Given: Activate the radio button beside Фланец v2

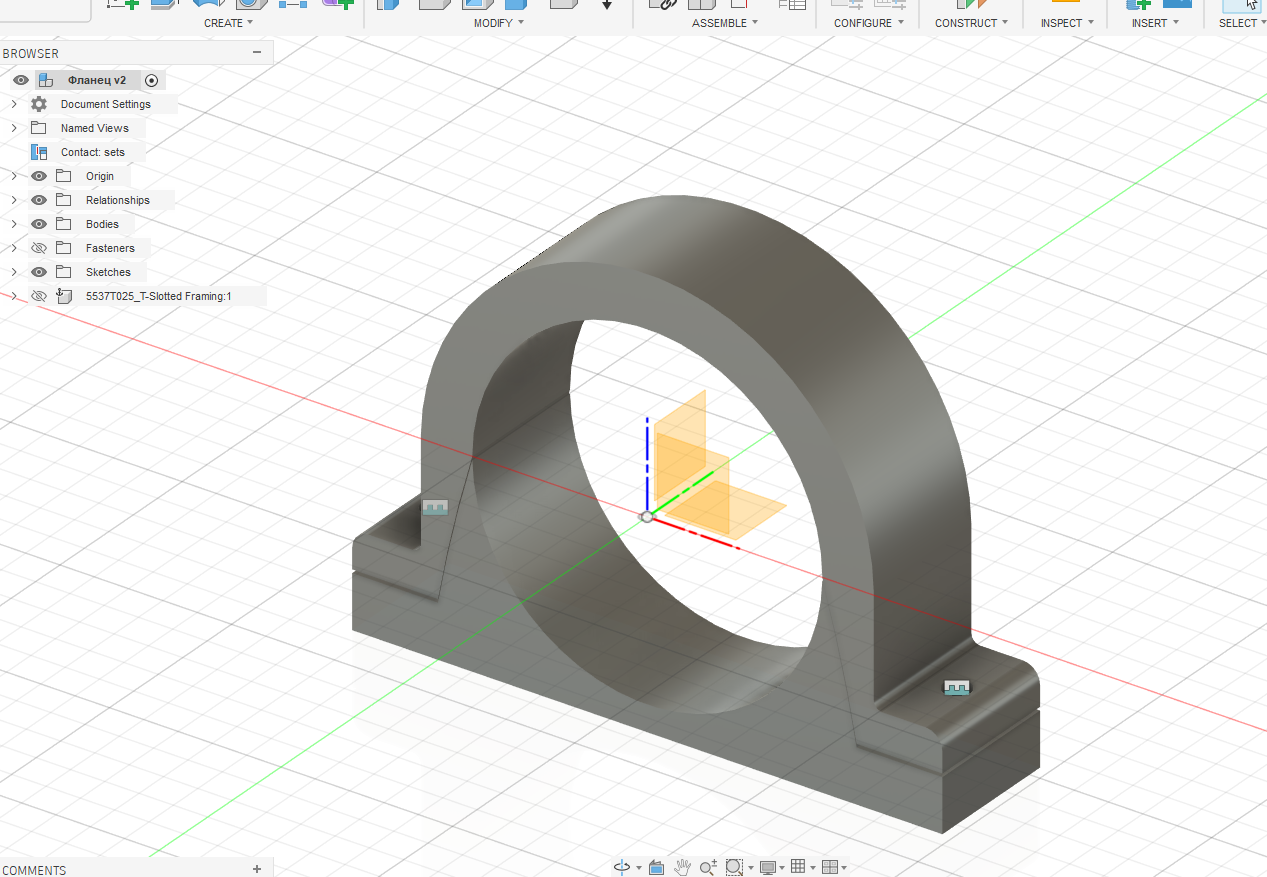Looking at the screenshot, I should (152, 80).
